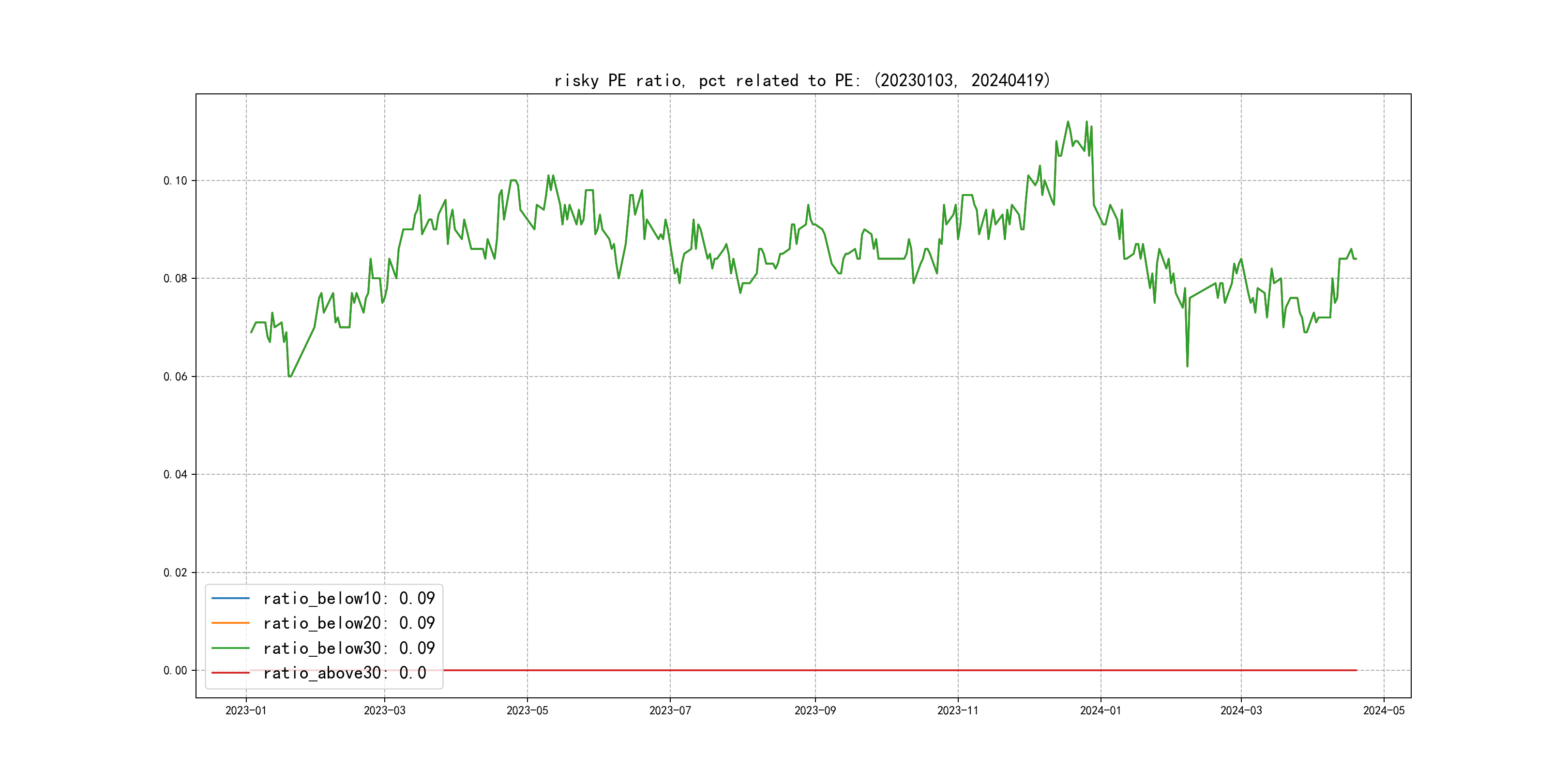Click the 2024-01 x-axis tick label

point(1101,710)
